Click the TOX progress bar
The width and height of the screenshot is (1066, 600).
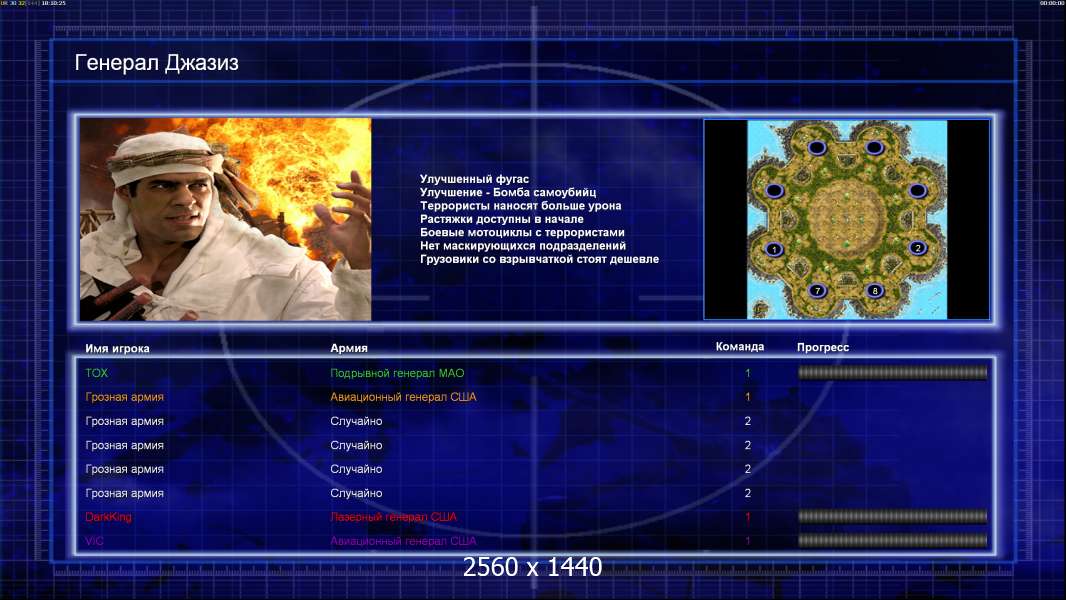tap(892, 373)
